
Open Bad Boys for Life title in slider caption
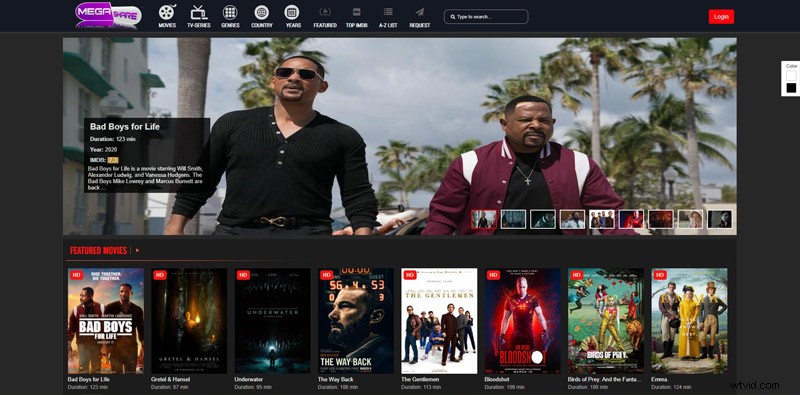click(x=124, y=126)
